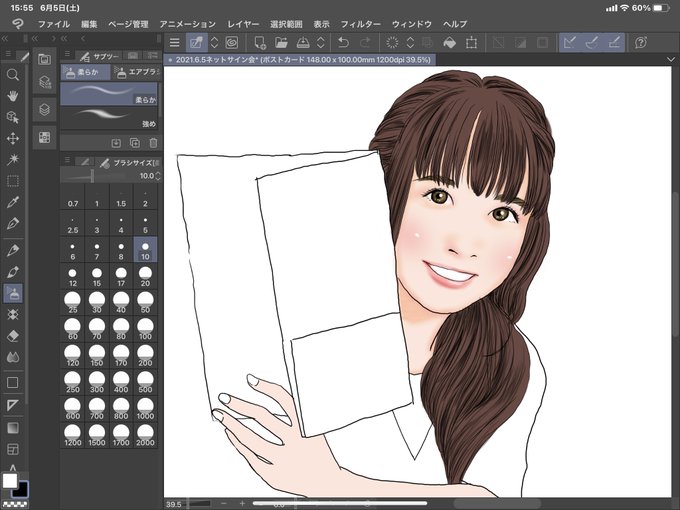The height and width of the screenshot is (510, 680).
Task: Select the Move layer tool
Action: coord(13,138)
